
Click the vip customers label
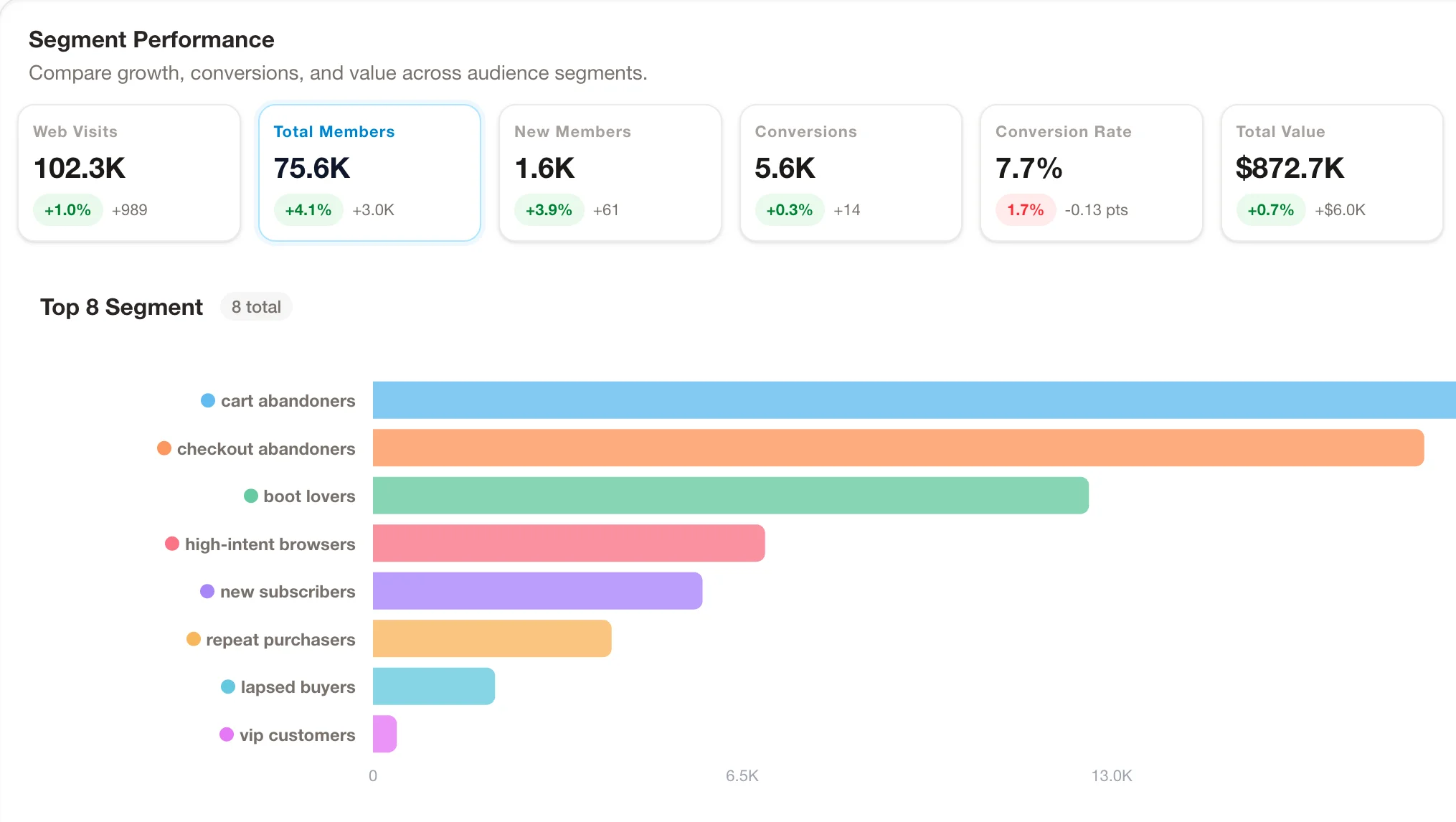click(x=298, y=735)
